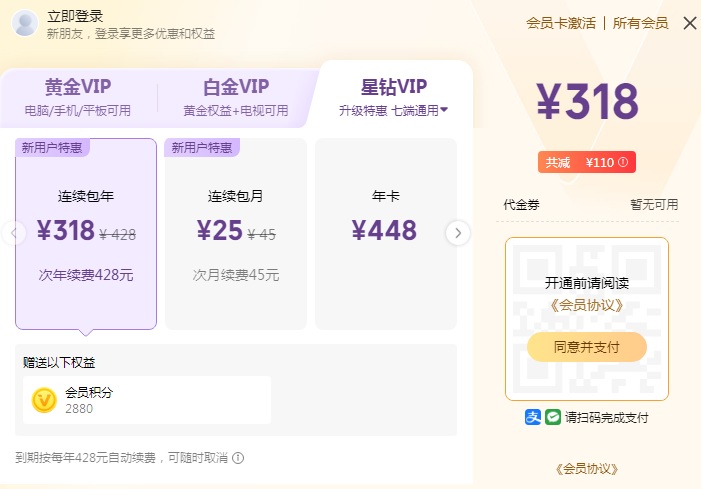
Task: Open the 代金券 voucher selector row
Action: 587,205
